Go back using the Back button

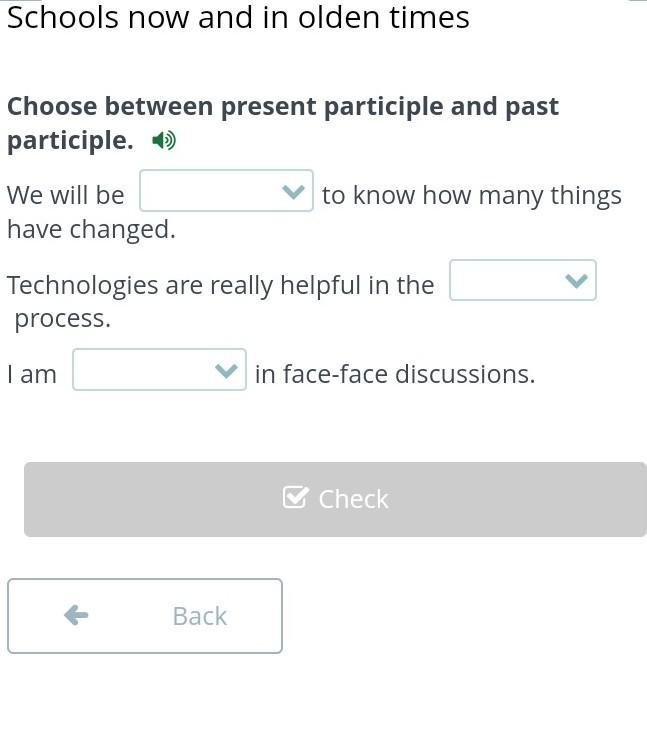[x=145, y=616]
